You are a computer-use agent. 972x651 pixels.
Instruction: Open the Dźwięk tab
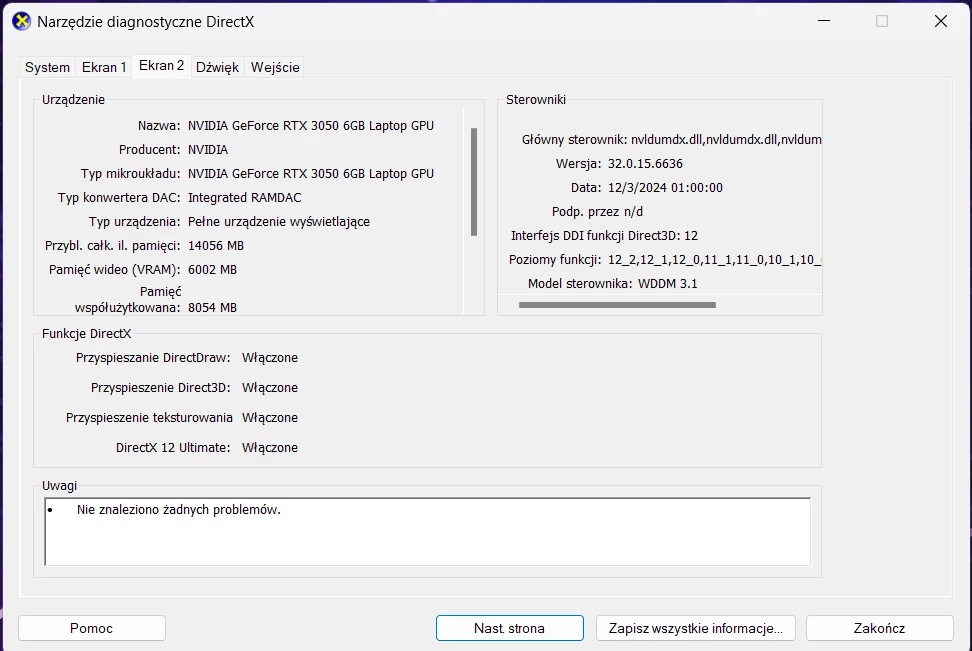pos(217,67)
